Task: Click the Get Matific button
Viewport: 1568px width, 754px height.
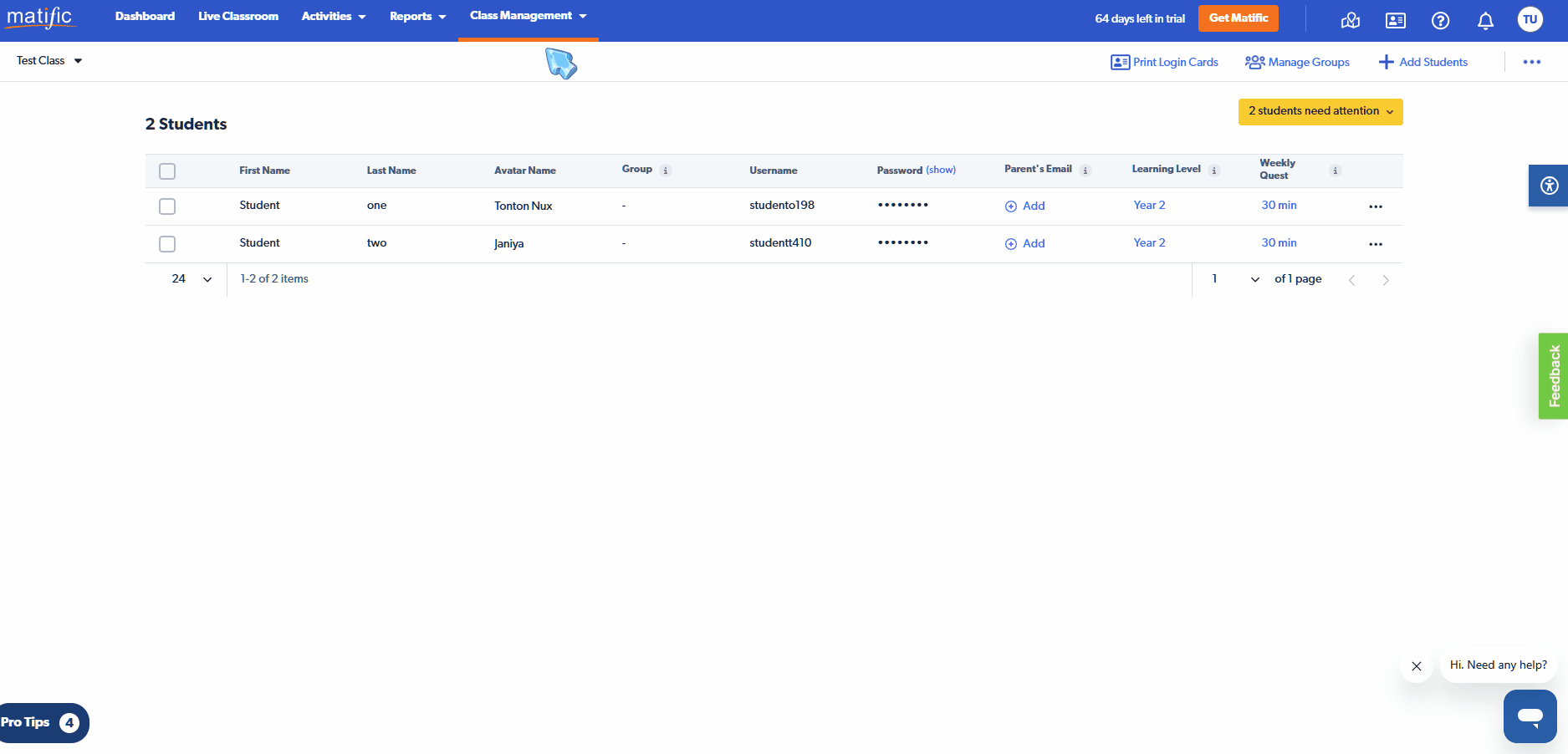Action: coord(1238,18)
